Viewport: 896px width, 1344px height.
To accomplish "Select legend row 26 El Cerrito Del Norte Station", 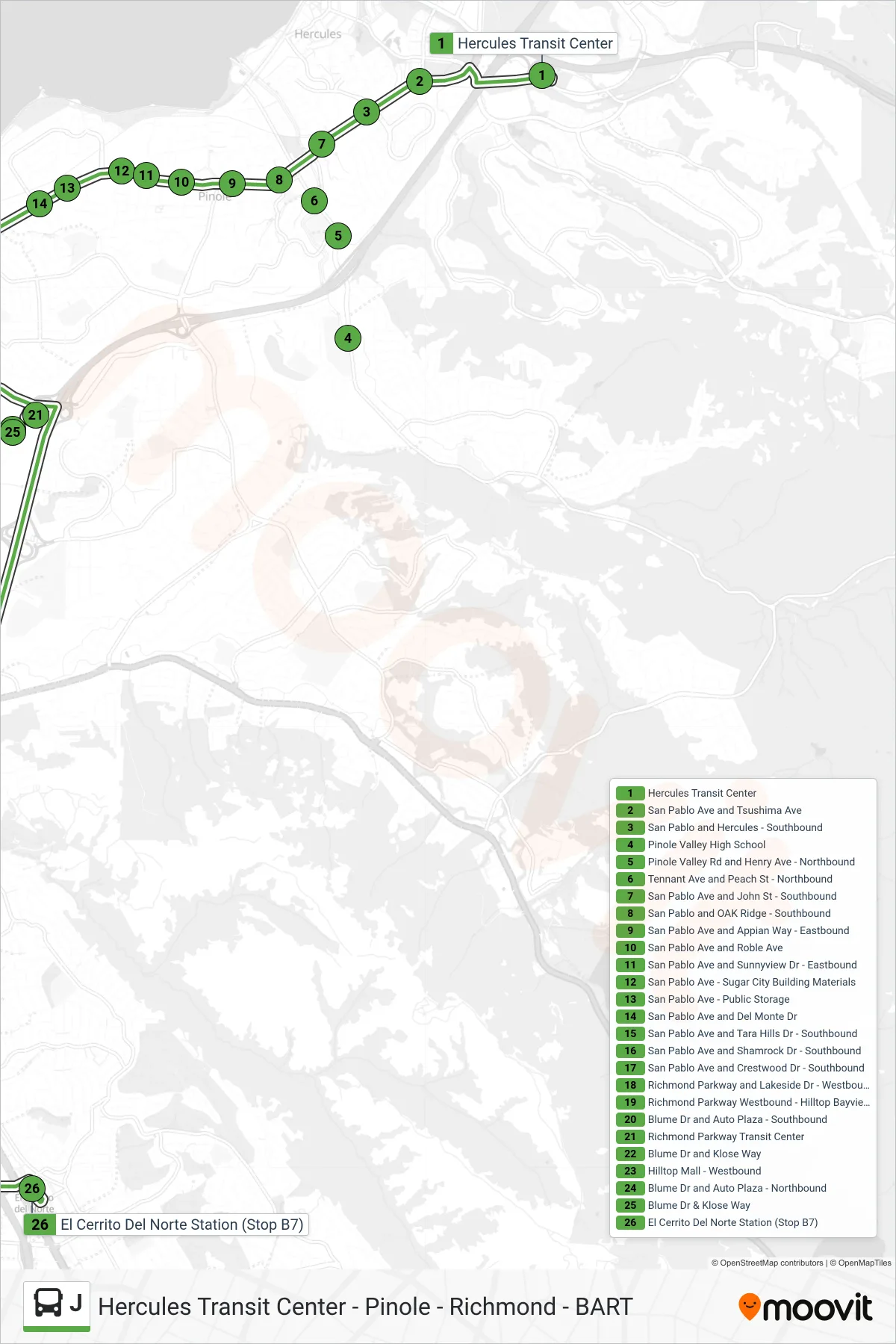I will coord(743,1222).
